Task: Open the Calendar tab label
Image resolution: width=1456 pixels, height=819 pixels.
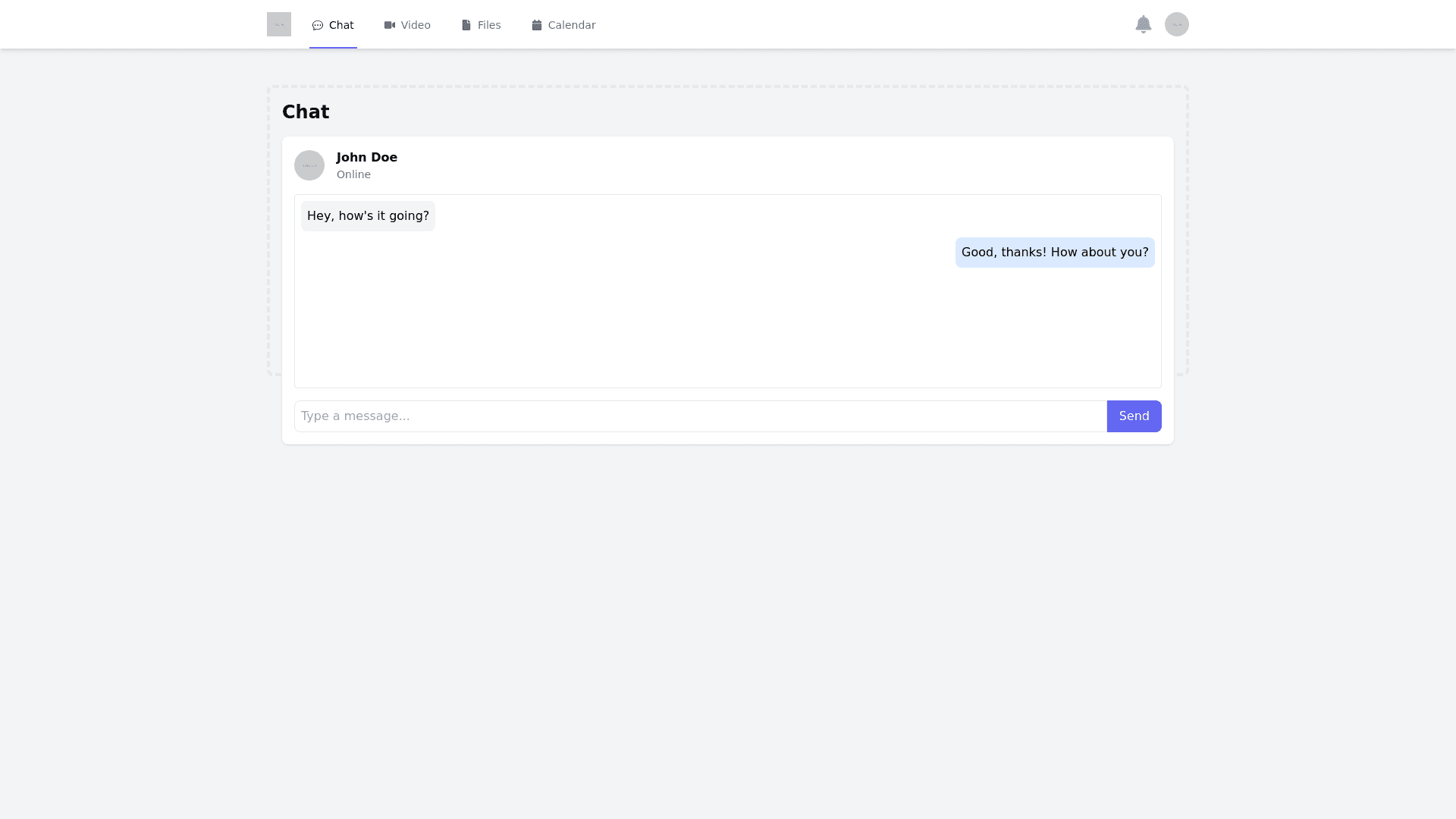Action: point(572,25)
